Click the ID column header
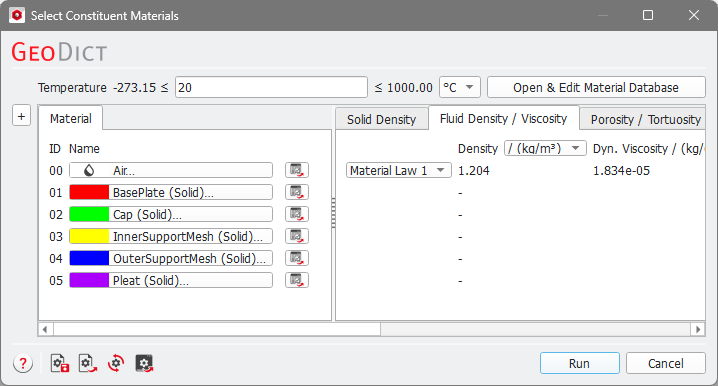This screenshot has width=718, height=386. [54, 149]
